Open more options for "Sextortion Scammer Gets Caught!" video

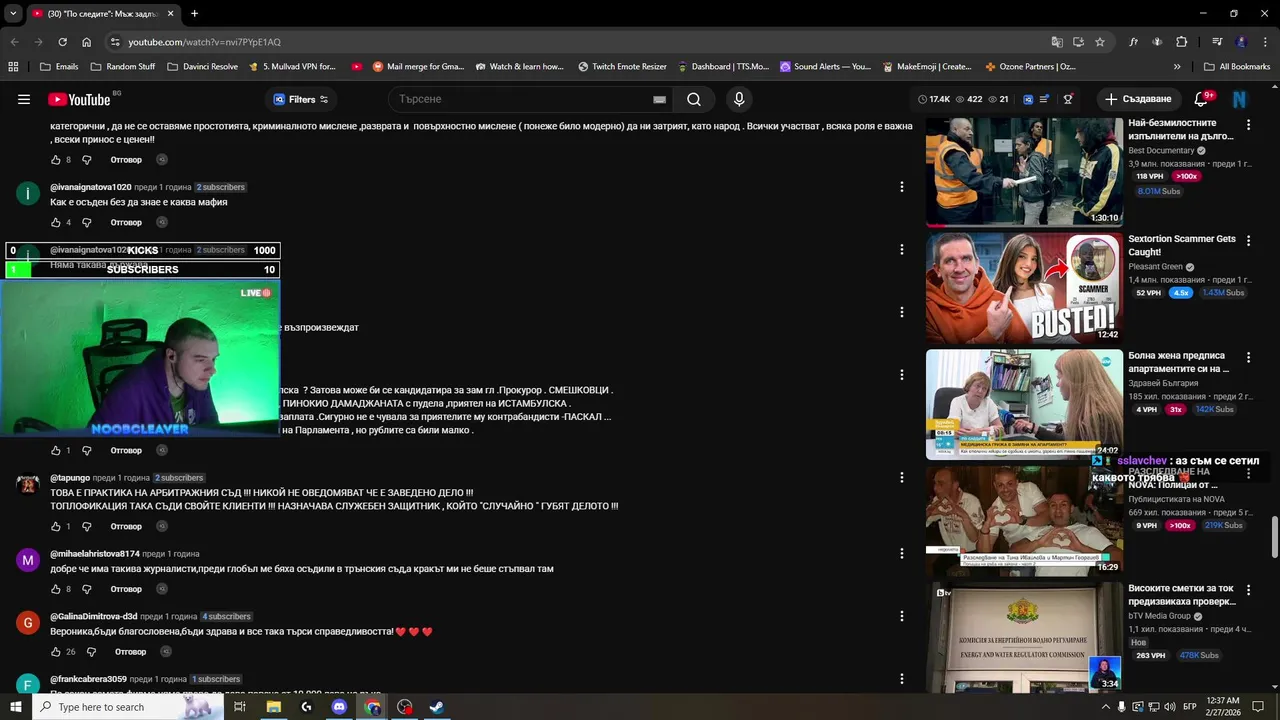[x=1248, y=241]
